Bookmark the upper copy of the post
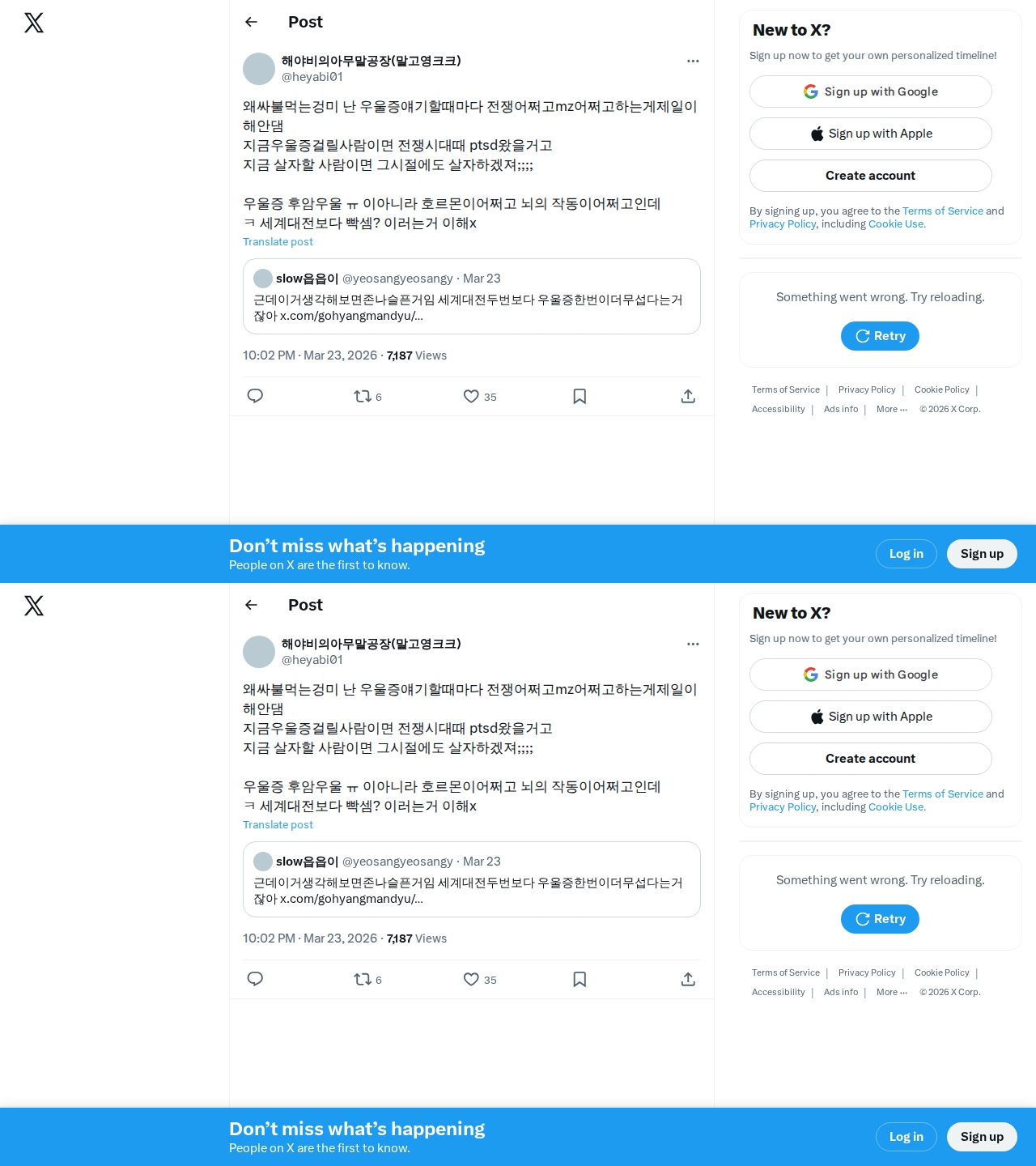This screenshot has height=1166, width=1036. pos(580,396)
